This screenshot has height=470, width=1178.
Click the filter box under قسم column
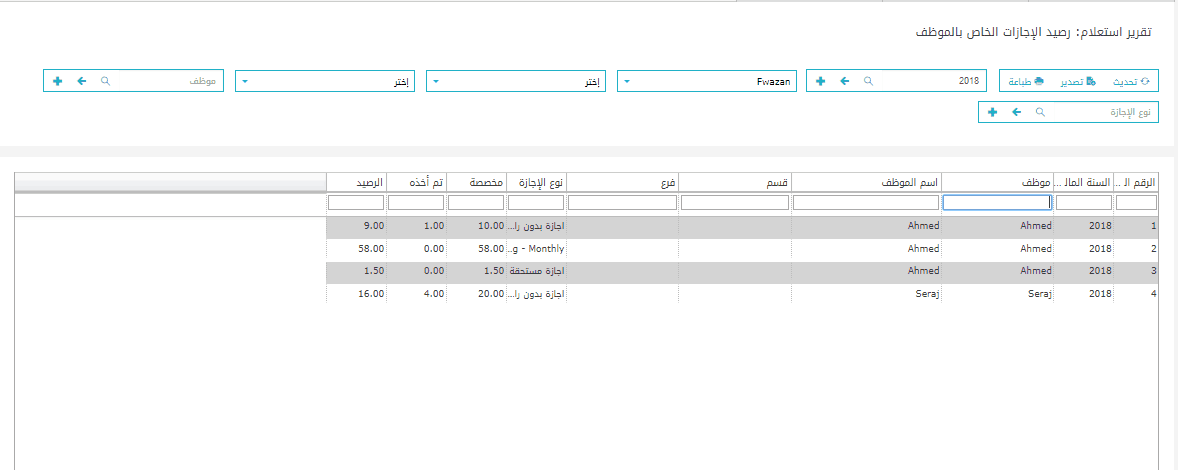pos(735,203)
